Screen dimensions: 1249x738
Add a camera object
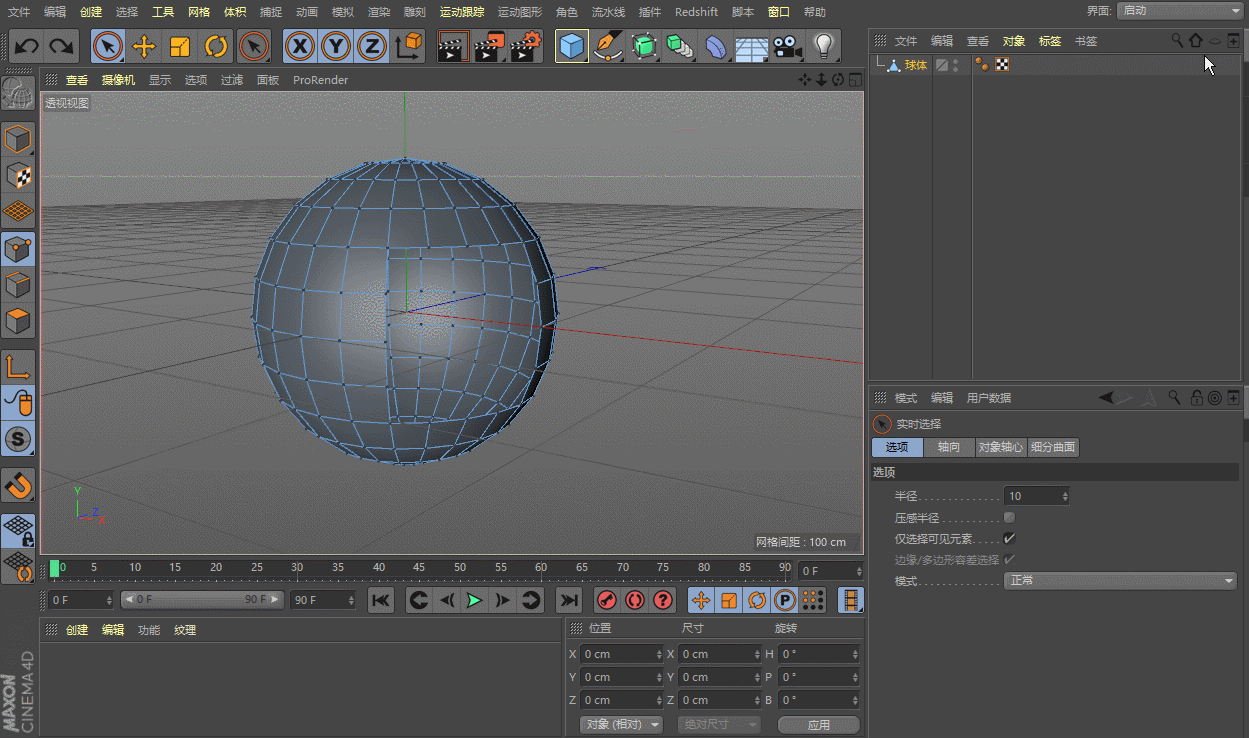coord(788,47)
